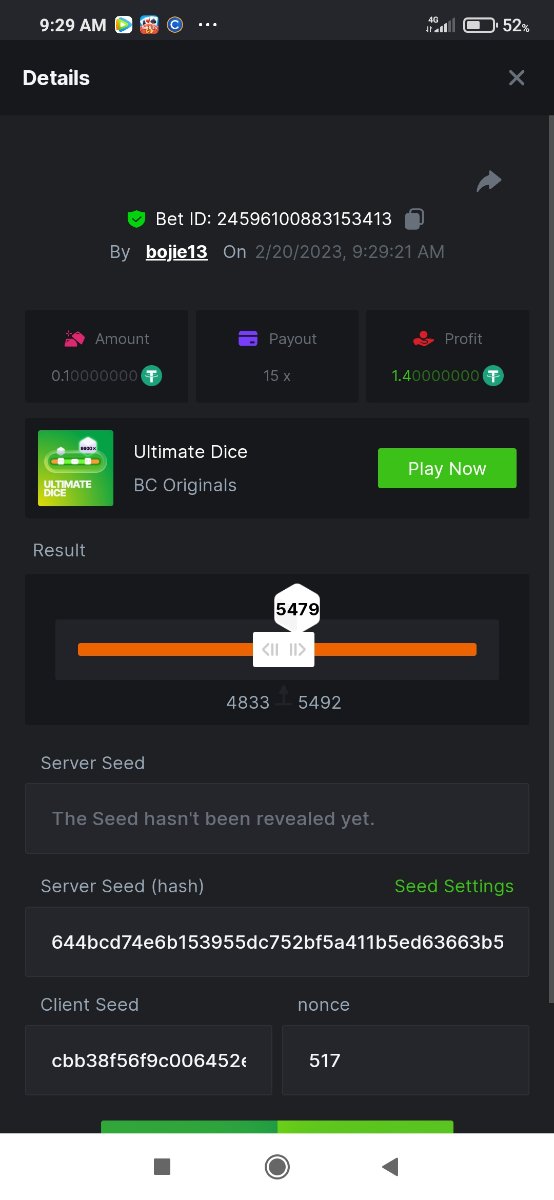This screenshot has width=554, height=1200.
Task: Click the pink Amount dice icon
Action: coord(75,339)
